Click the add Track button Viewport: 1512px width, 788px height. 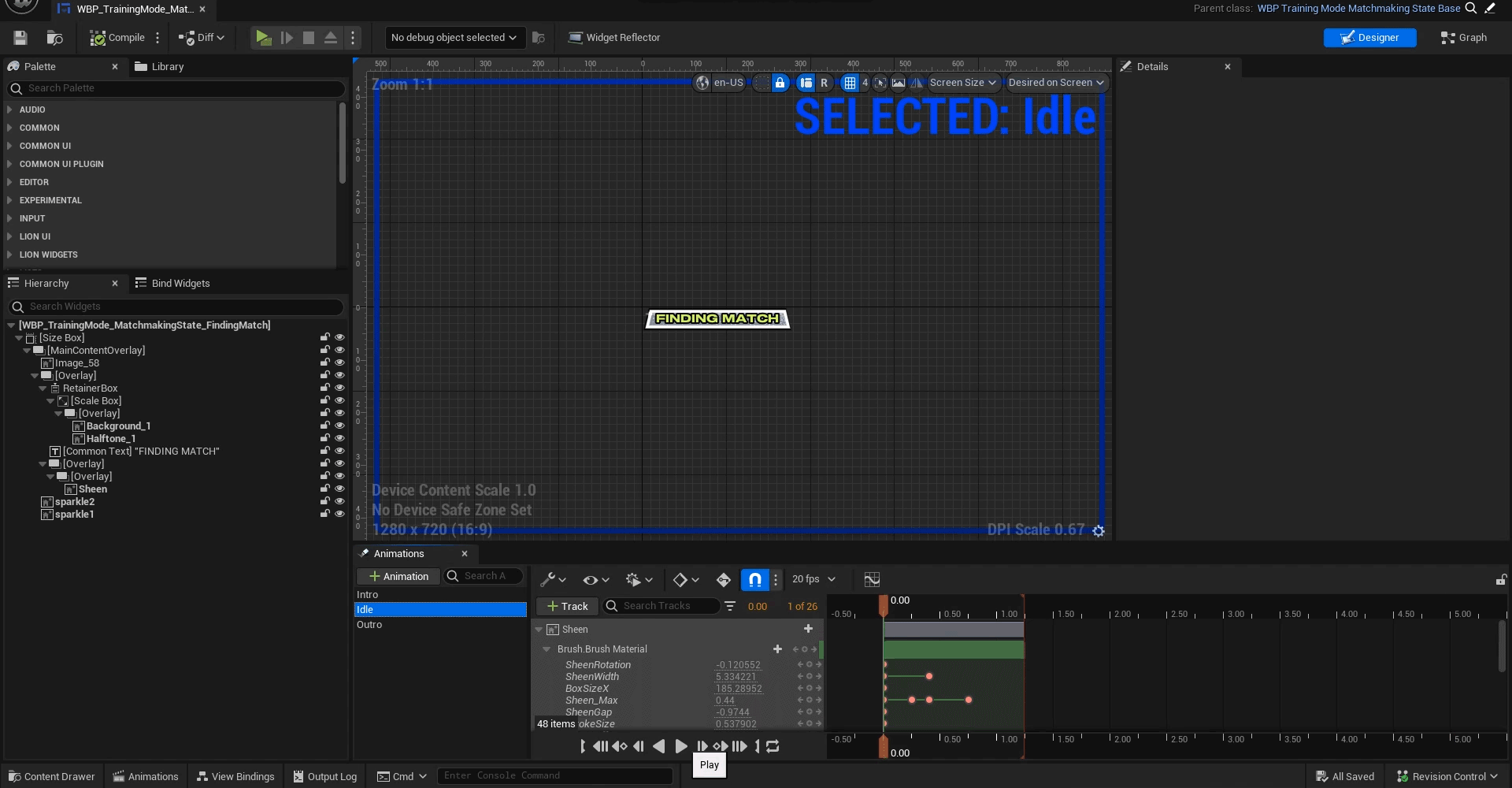coord(567,606)
